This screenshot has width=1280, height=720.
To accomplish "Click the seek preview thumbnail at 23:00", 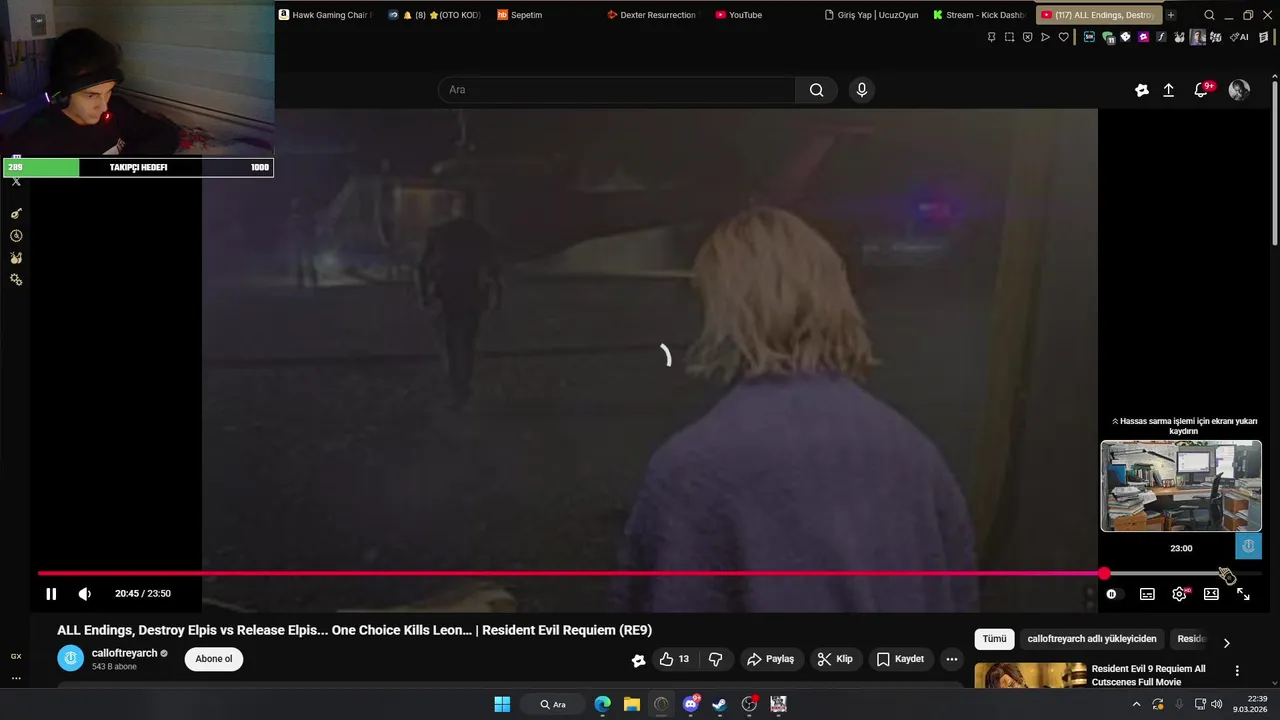I will point(1181,486).
